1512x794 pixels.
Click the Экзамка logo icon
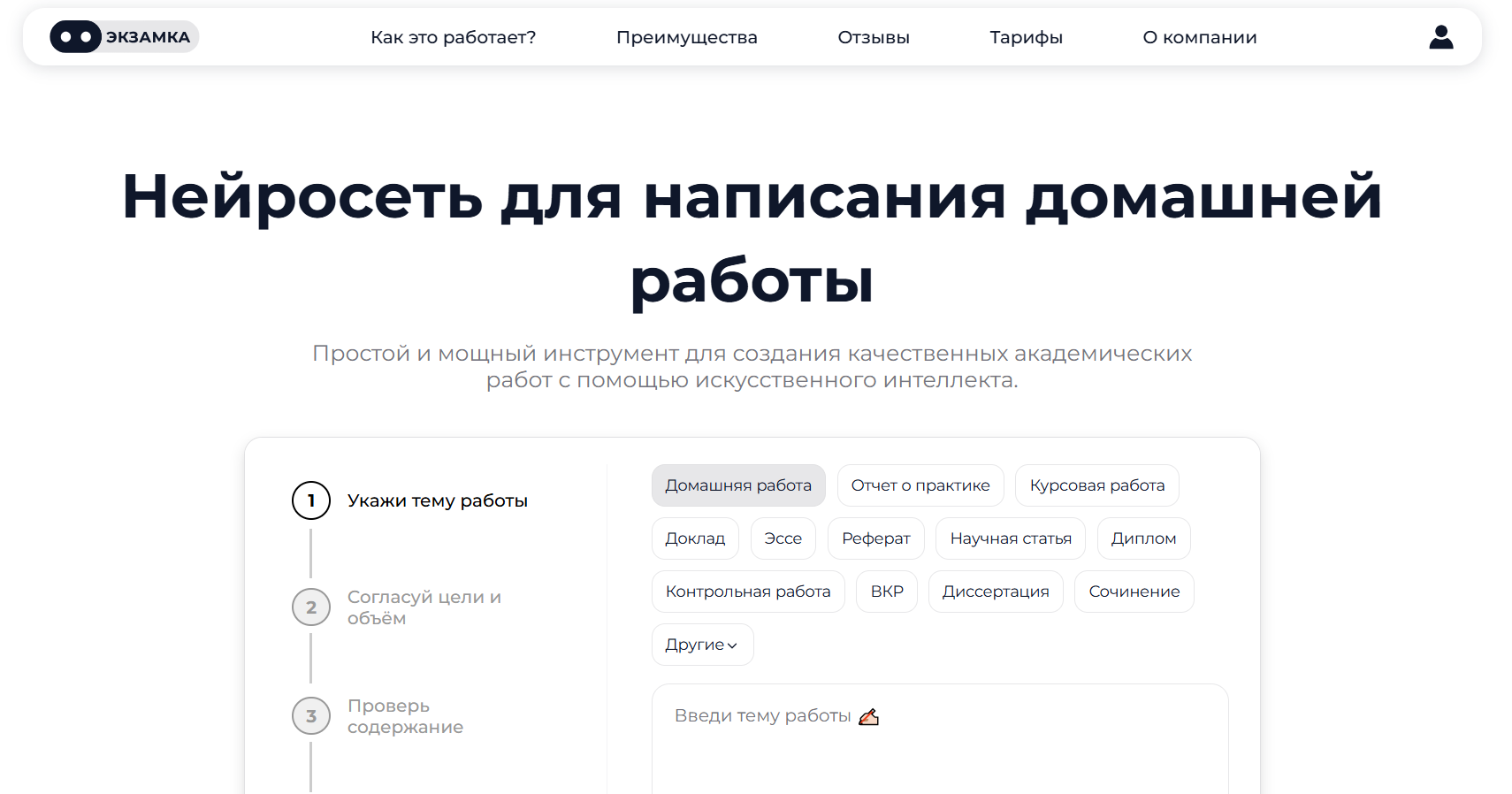pos(76,37)
